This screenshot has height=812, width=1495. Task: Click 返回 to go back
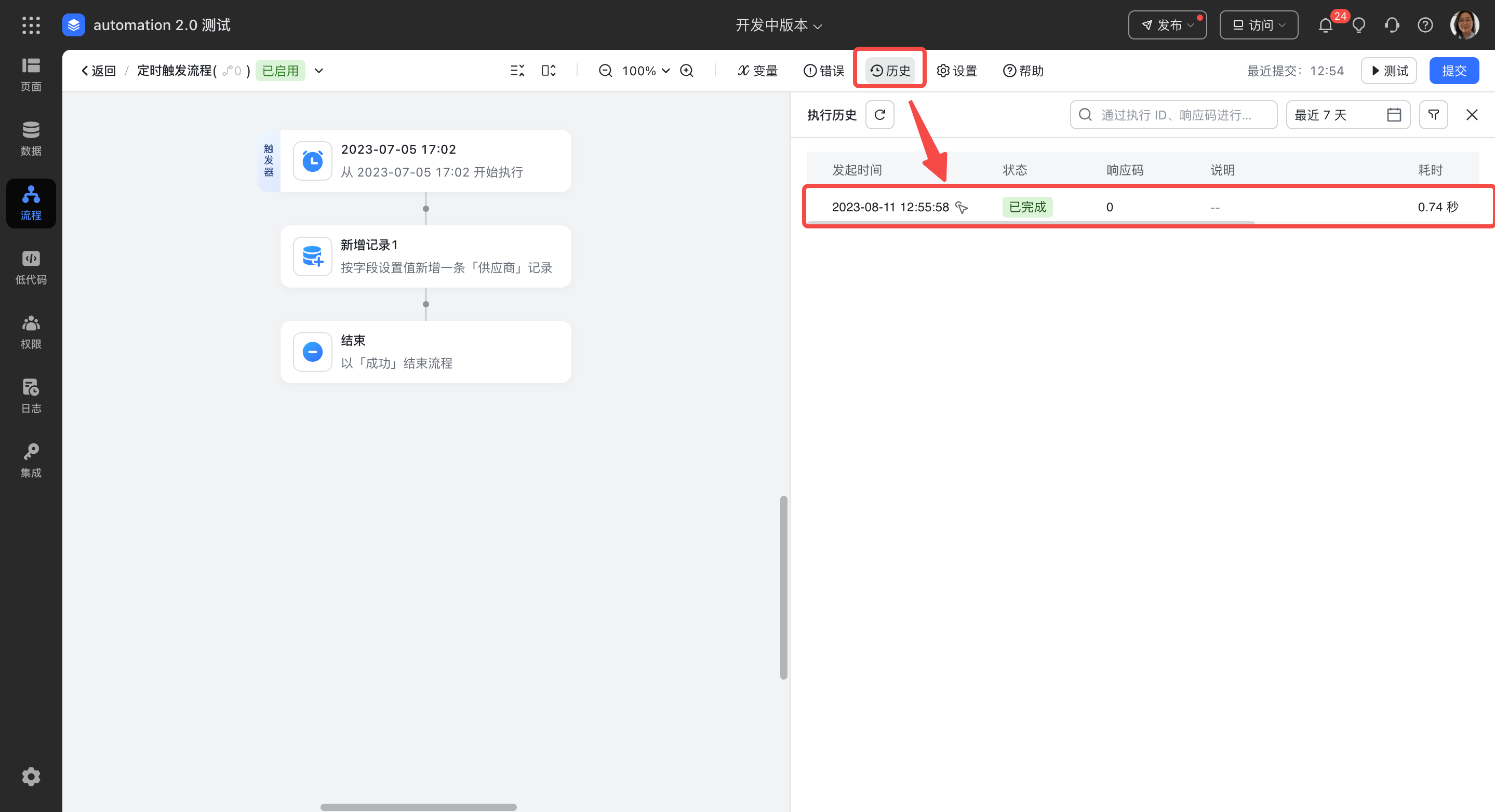[x=99, y=71]
